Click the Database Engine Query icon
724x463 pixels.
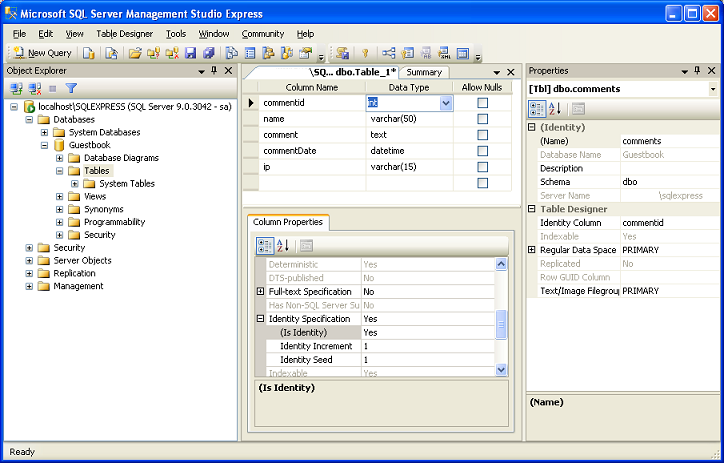[x=89, y=53]
